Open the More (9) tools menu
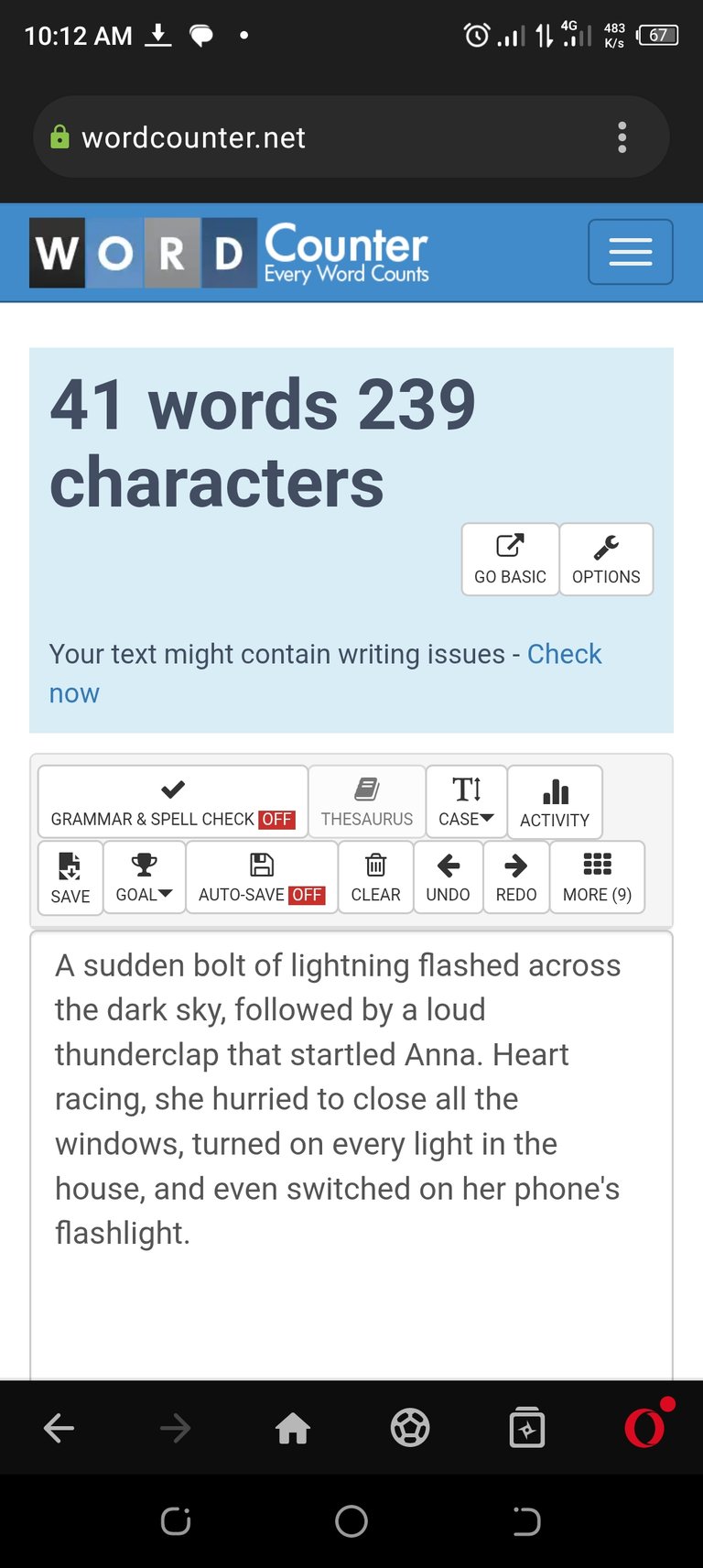Screen dimensions: 703x1568 pos(597,877)
